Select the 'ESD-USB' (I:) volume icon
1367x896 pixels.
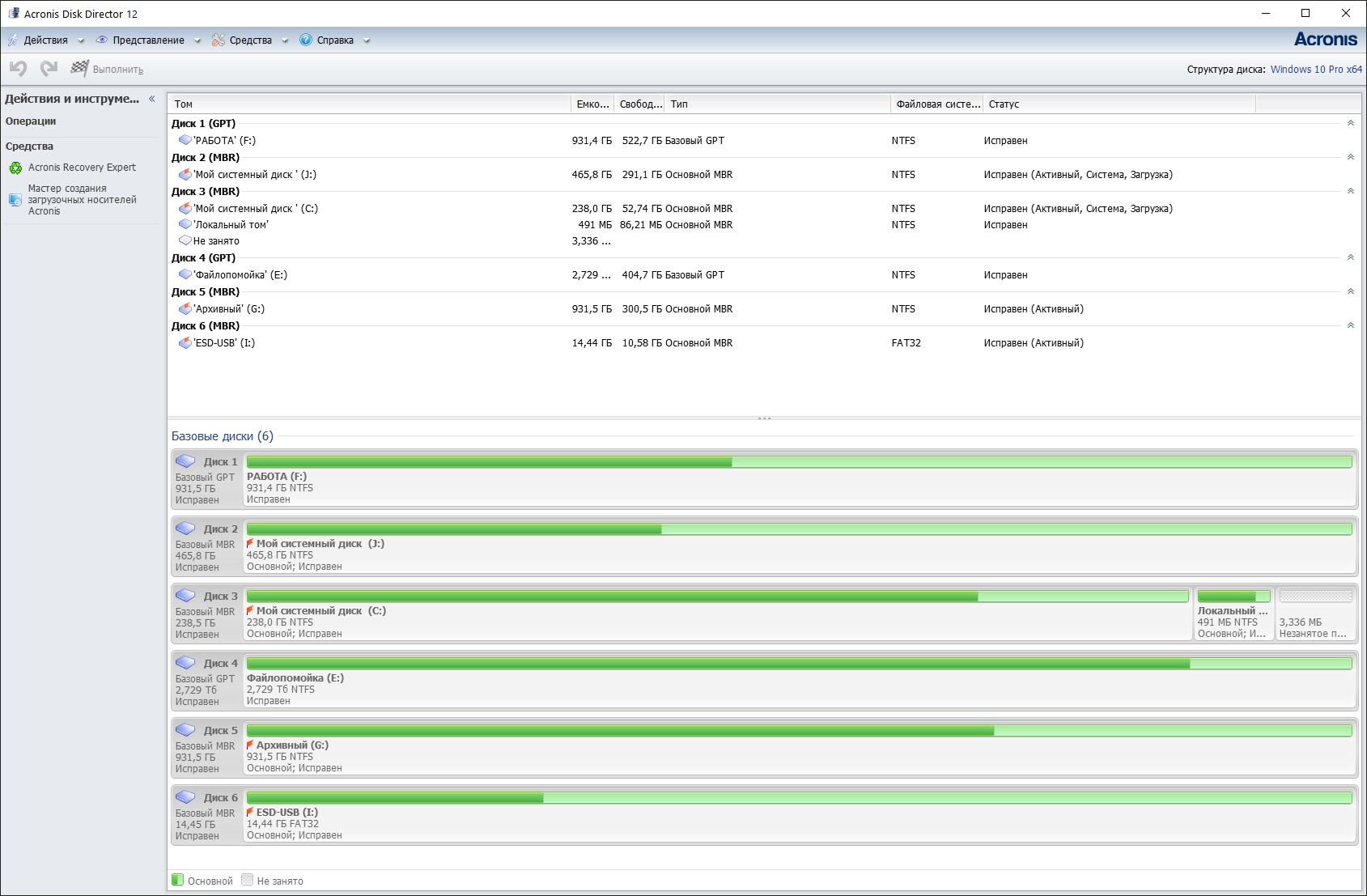(x=185, y=342)
